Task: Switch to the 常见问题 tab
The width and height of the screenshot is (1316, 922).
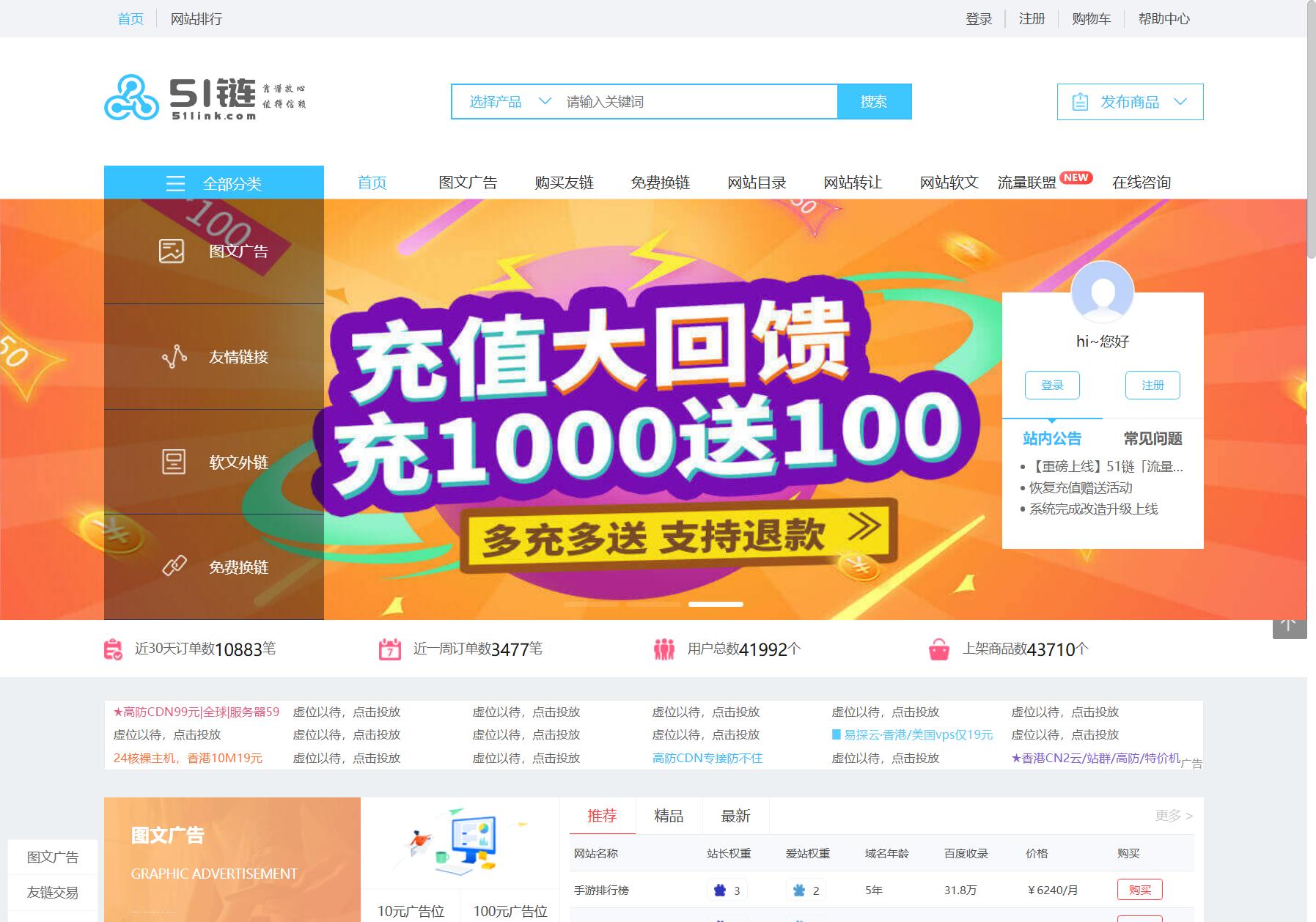Action: (1153, 438)
